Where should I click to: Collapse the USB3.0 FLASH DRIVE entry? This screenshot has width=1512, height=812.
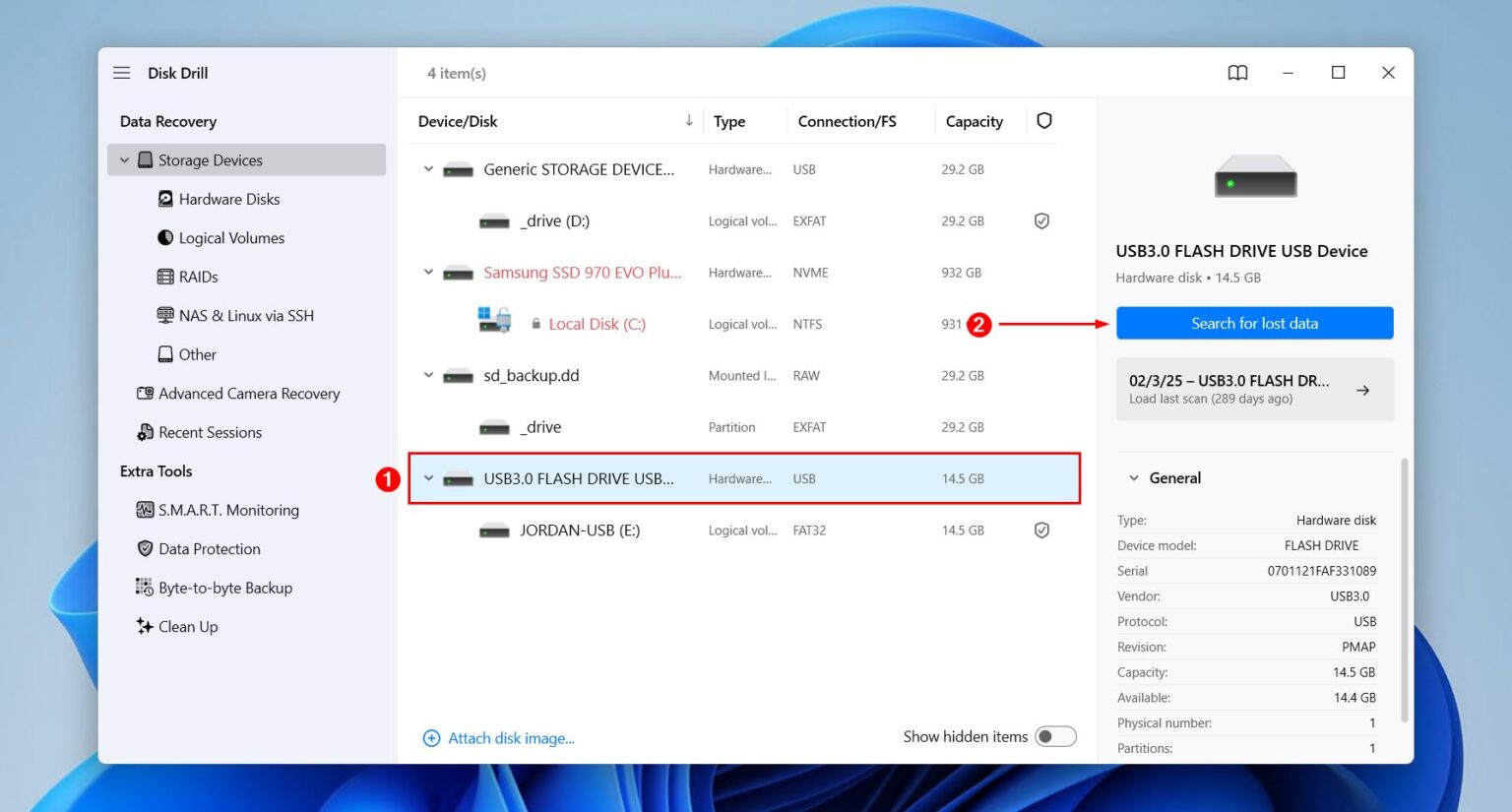click(x=427, y=478)
